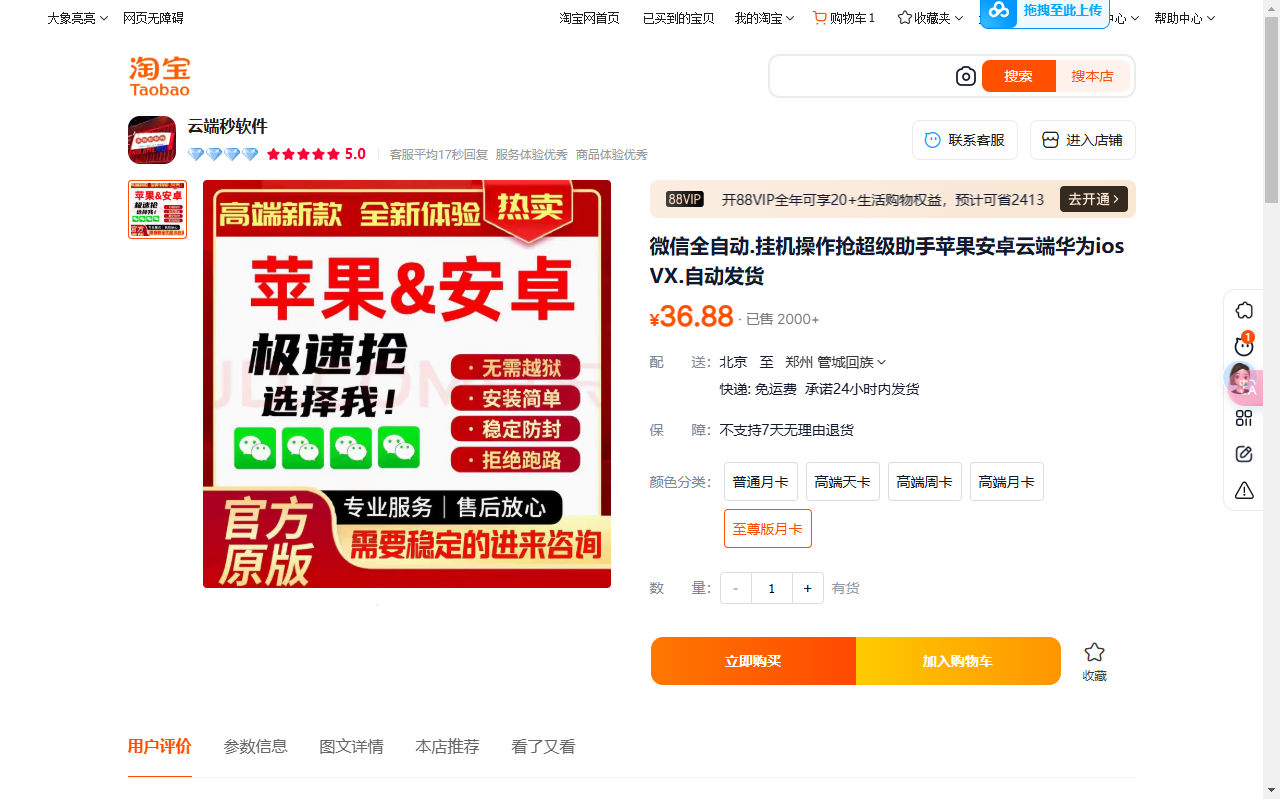Select the 高端周卡 option
The height and width of the screenshot is (799, 1280).
coord(925,482)
